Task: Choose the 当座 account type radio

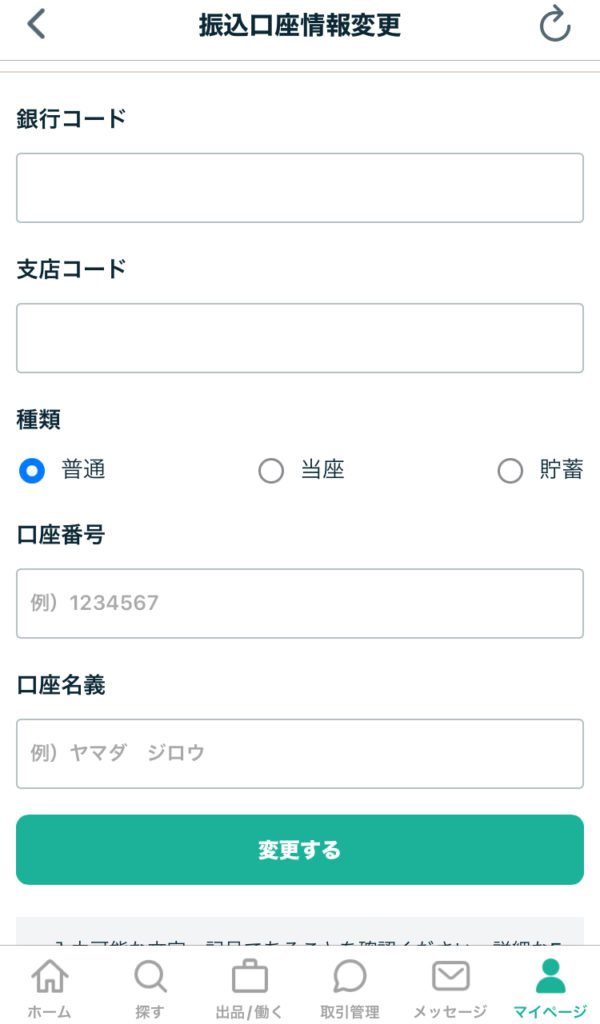Action: click(x=271, y=470)
